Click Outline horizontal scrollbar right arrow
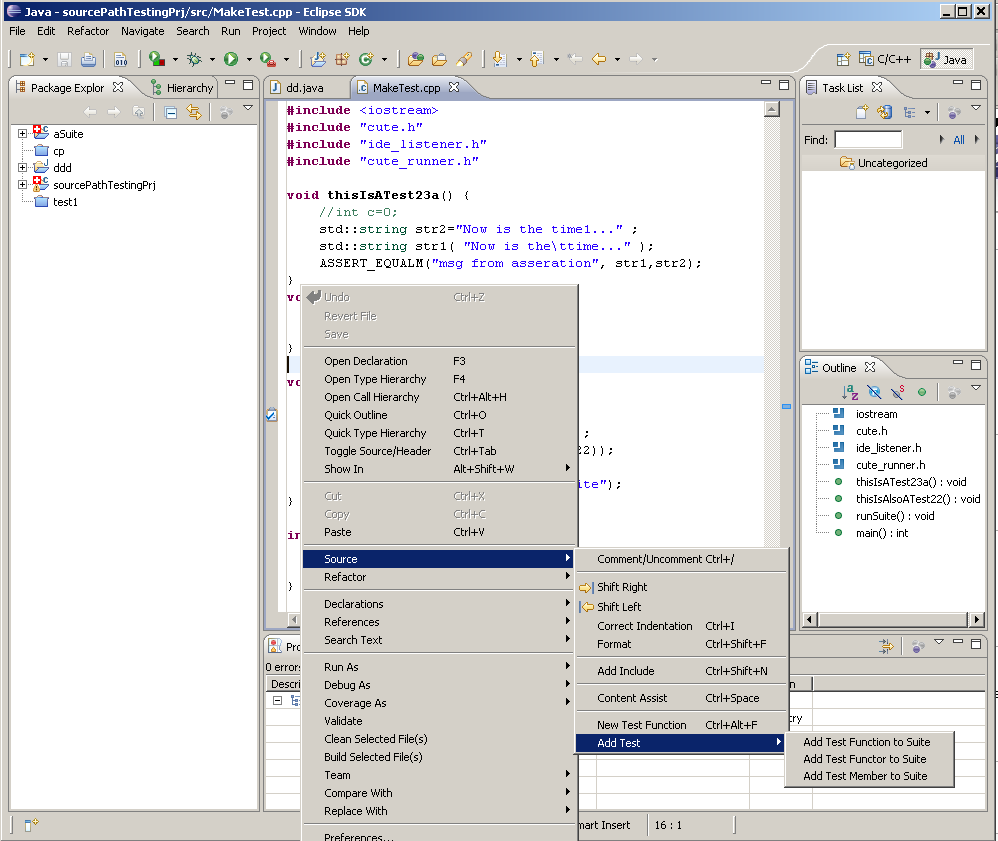 (x=976, y=619)
